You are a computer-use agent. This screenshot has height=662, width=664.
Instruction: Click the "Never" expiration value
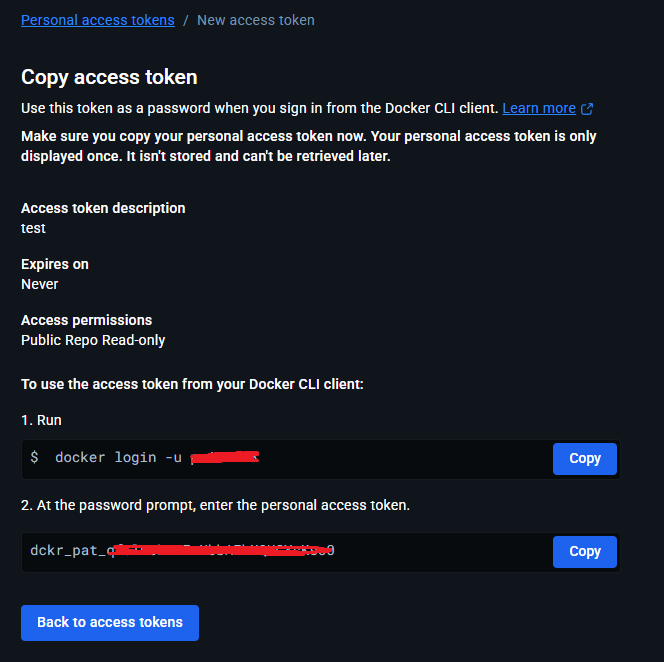[x=40, y=284]
